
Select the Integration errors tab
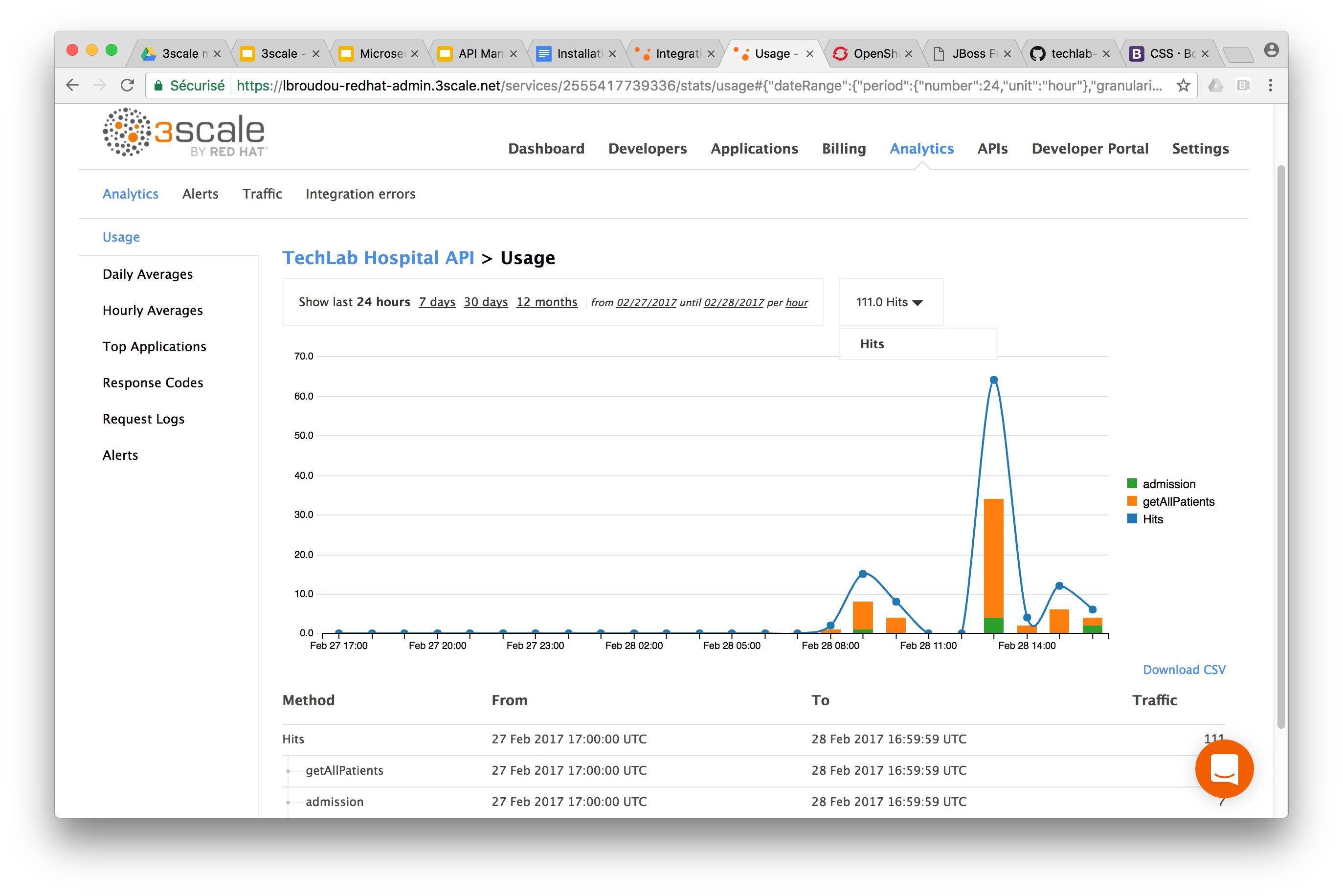point(360,194)
